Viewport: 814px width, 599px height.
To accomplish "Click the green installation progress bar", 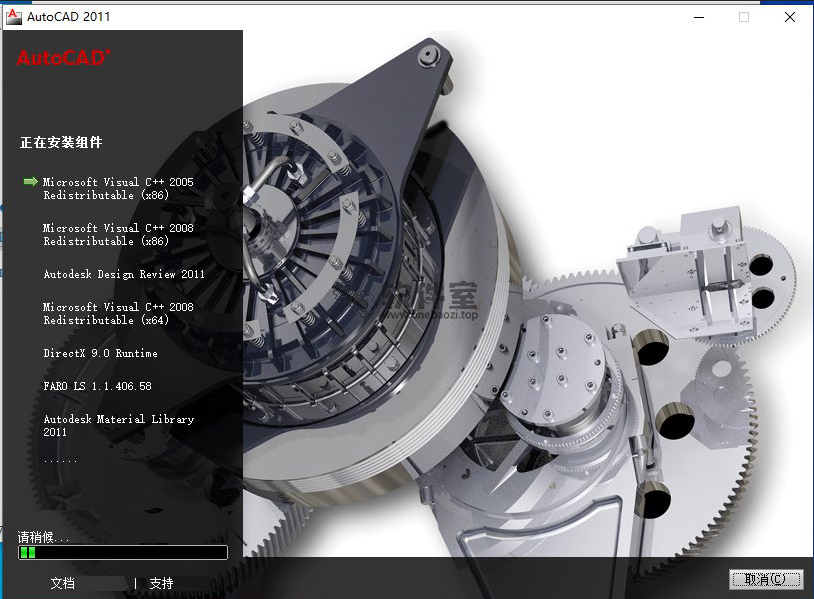I will [122, 552].
